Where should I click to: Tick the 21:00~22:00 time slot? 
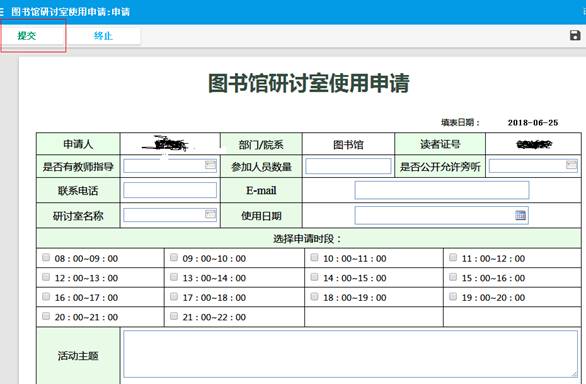click(x=174, y=316)
